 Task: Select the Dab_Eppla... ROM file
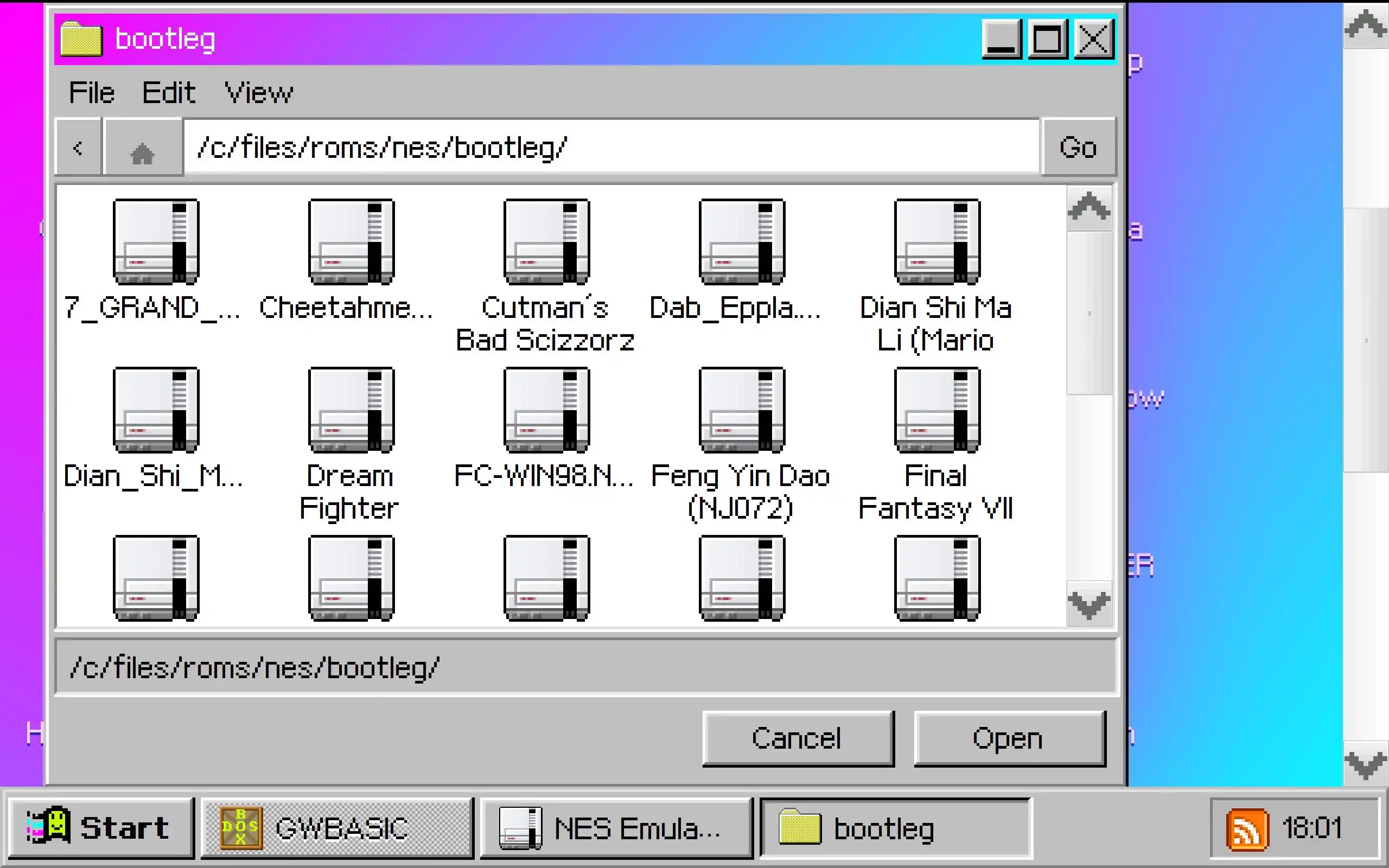click(741, 242)
